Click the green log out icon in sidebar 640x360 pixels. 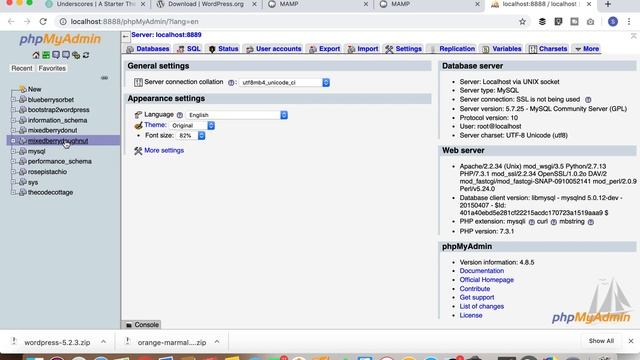click(46, 55)
